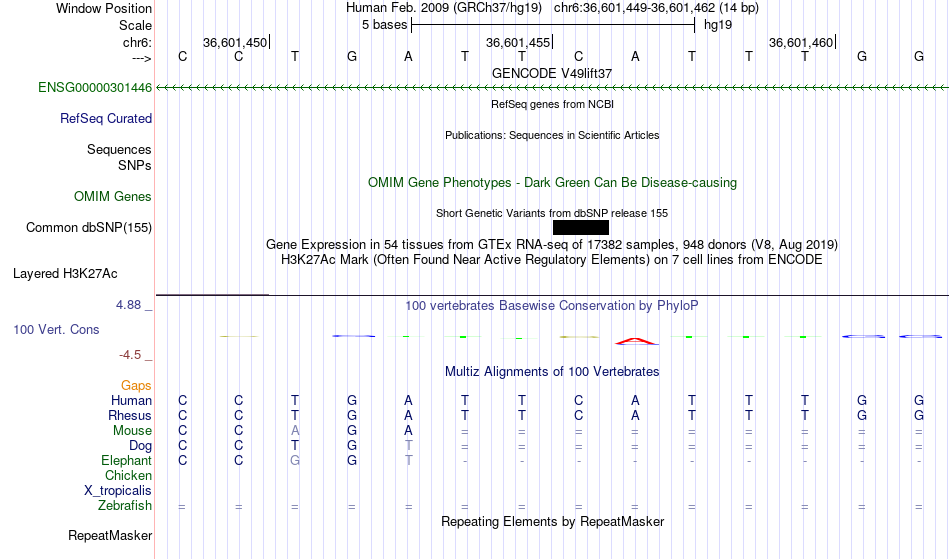The height and width of the screenshot is (559, 950).
Task: Click the 'RefSeq genes from NCBI' title
Action: coord(552,104)
